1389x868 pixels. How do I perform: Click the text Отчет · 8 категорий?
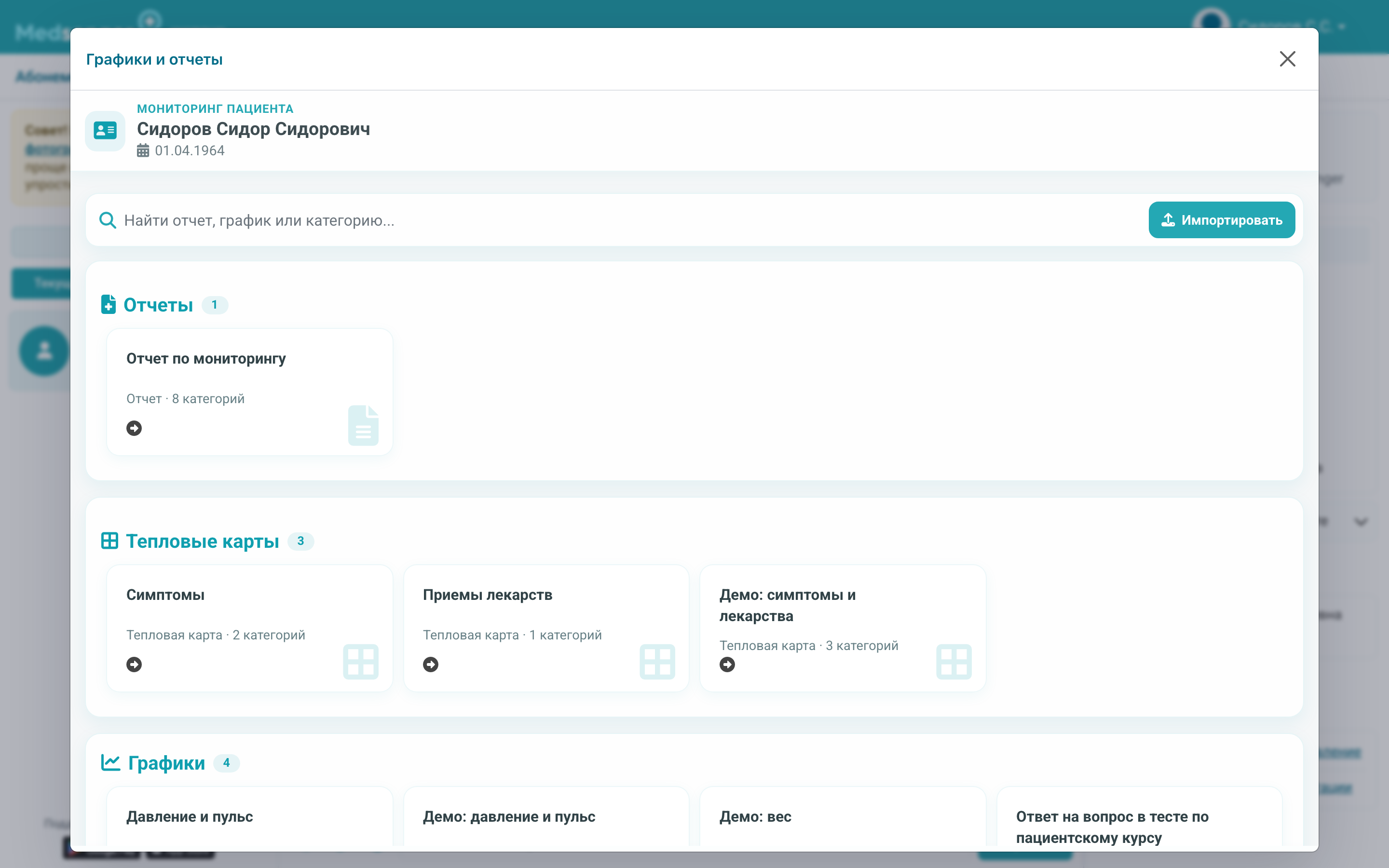click(x=185, y=398)
